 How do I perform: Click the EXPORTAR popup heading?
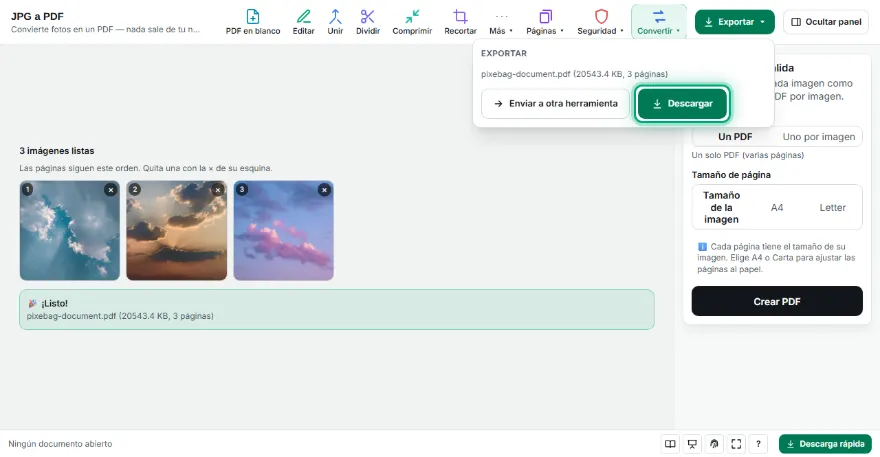(504, 53)
